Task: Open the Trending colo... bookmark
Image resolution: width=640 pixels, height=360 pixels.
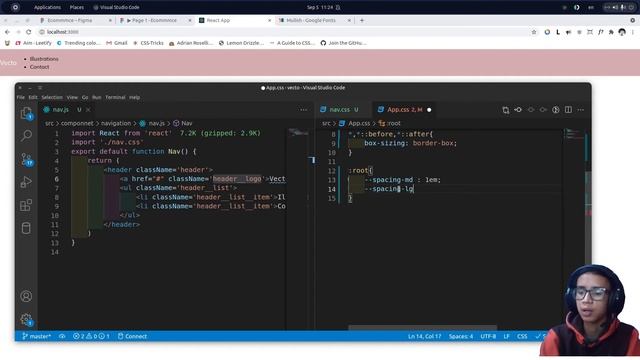Action: click(x=79, y=43)
